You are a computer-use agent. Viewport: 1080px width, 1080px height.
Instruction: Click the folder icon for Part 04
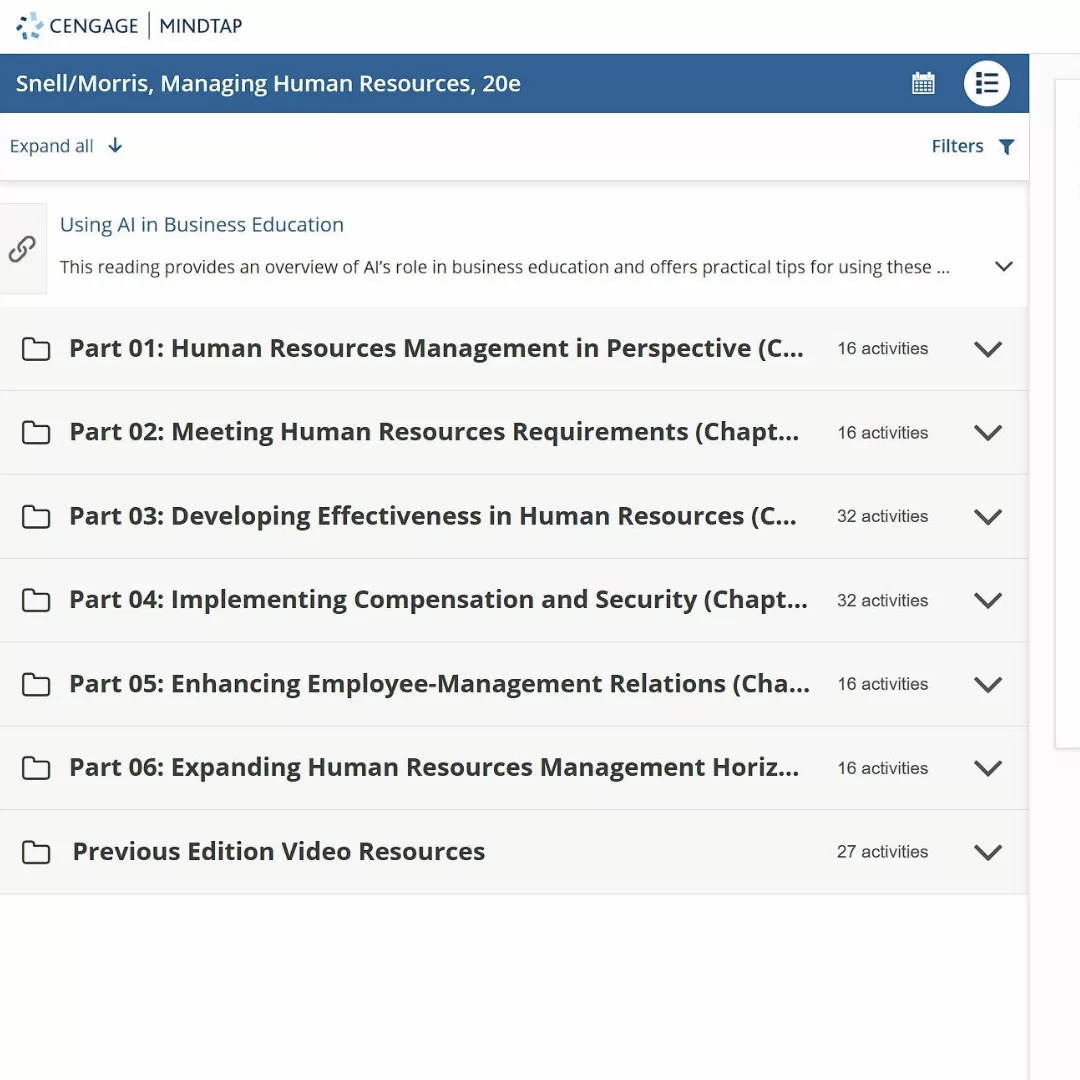(x=36, y=601)
